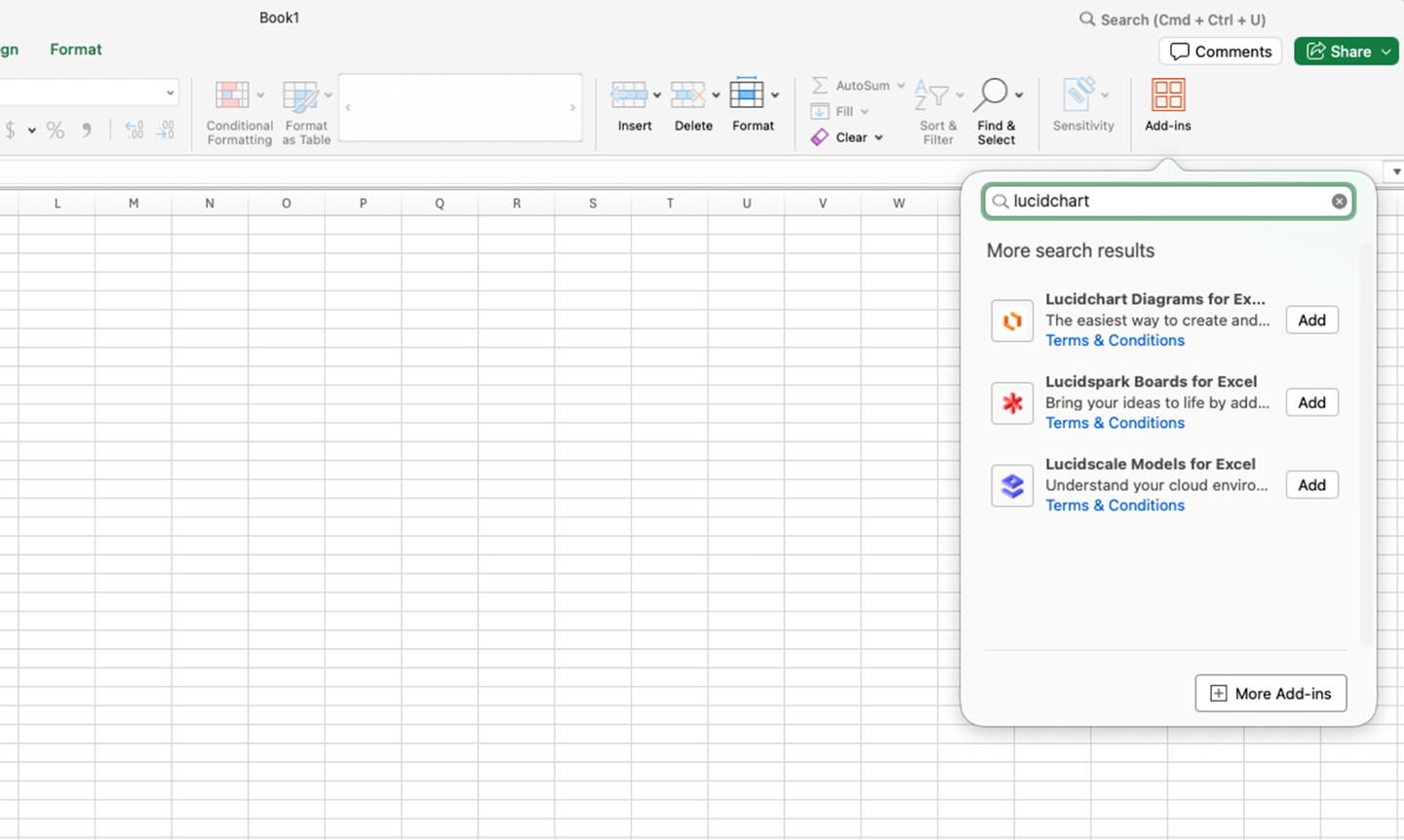Viewport: 1404px width, 840px height.
Task: Click the title bar Search field
Action: pos(1173,19)
